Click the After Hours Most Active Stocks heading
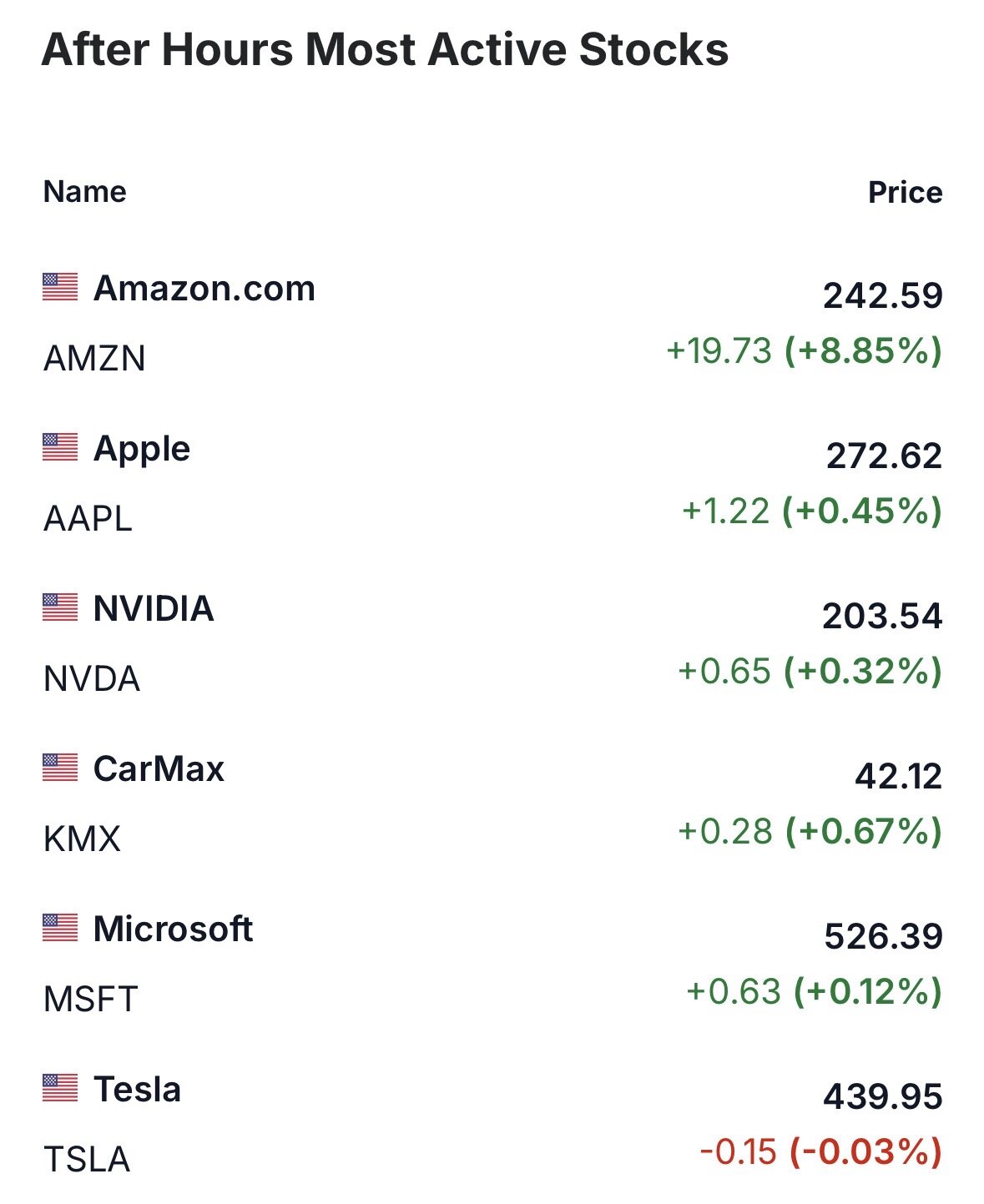The width and height of the screenshot is (984, 1204). [385, 50]
